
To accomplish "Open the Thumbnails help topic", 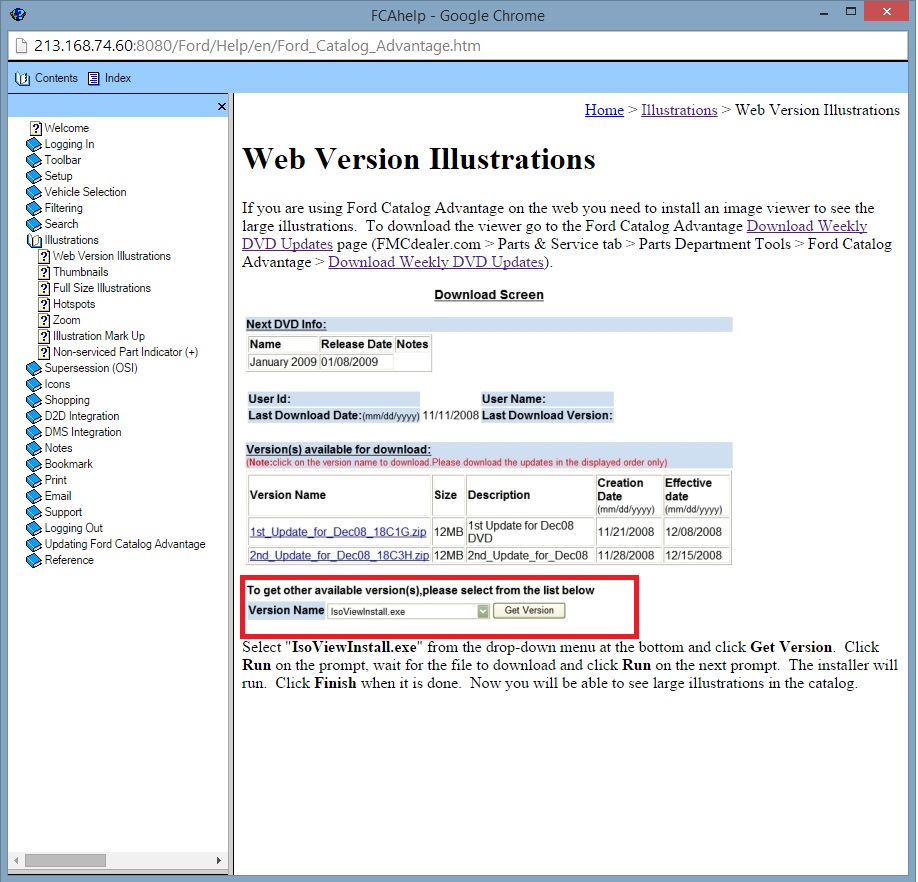I will tap(80, 272).
